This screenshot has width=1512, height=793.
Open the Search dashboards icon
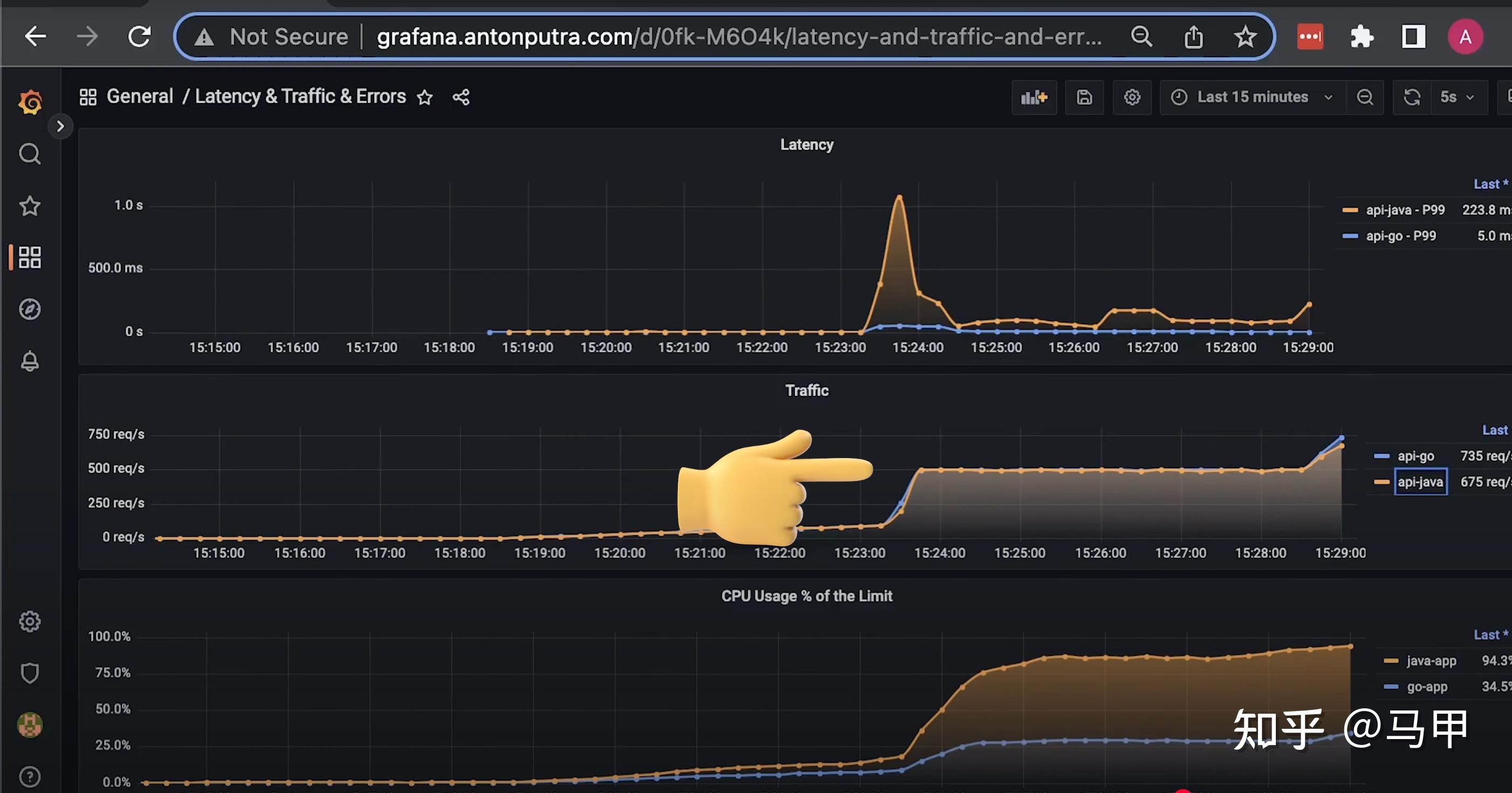pos(30,154)
